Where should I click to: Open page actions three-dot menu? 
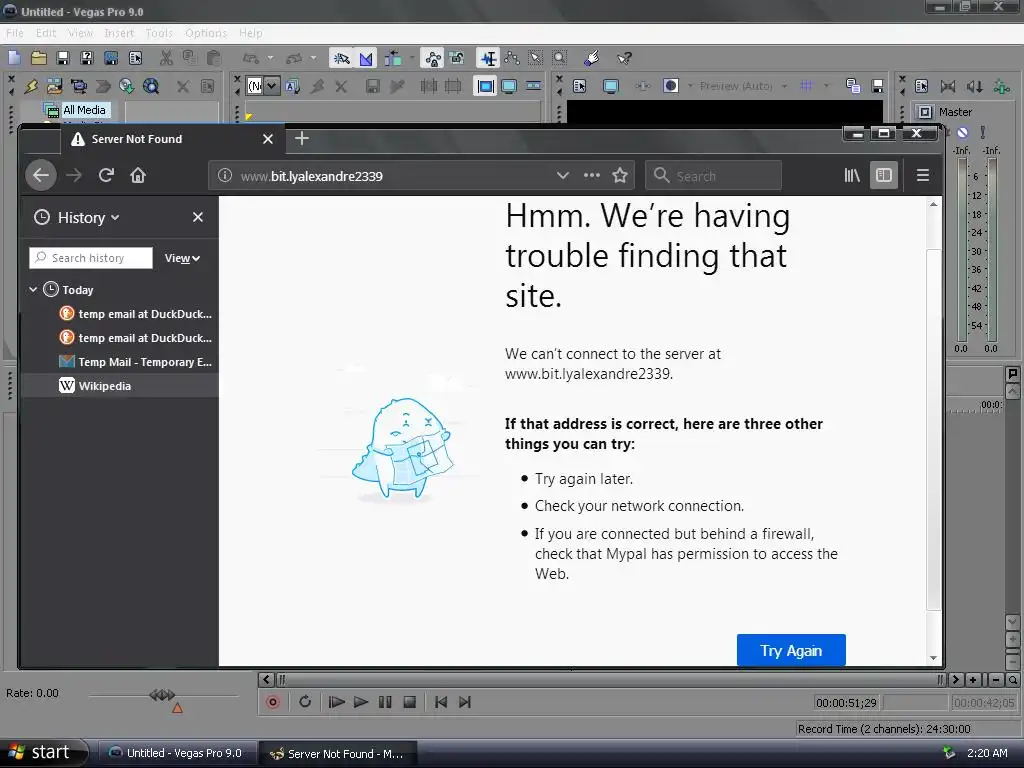(x=592, y=175)
